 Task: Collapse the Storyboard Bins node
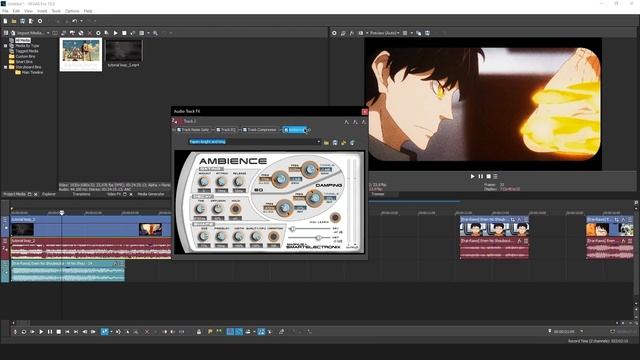(6, 67)
